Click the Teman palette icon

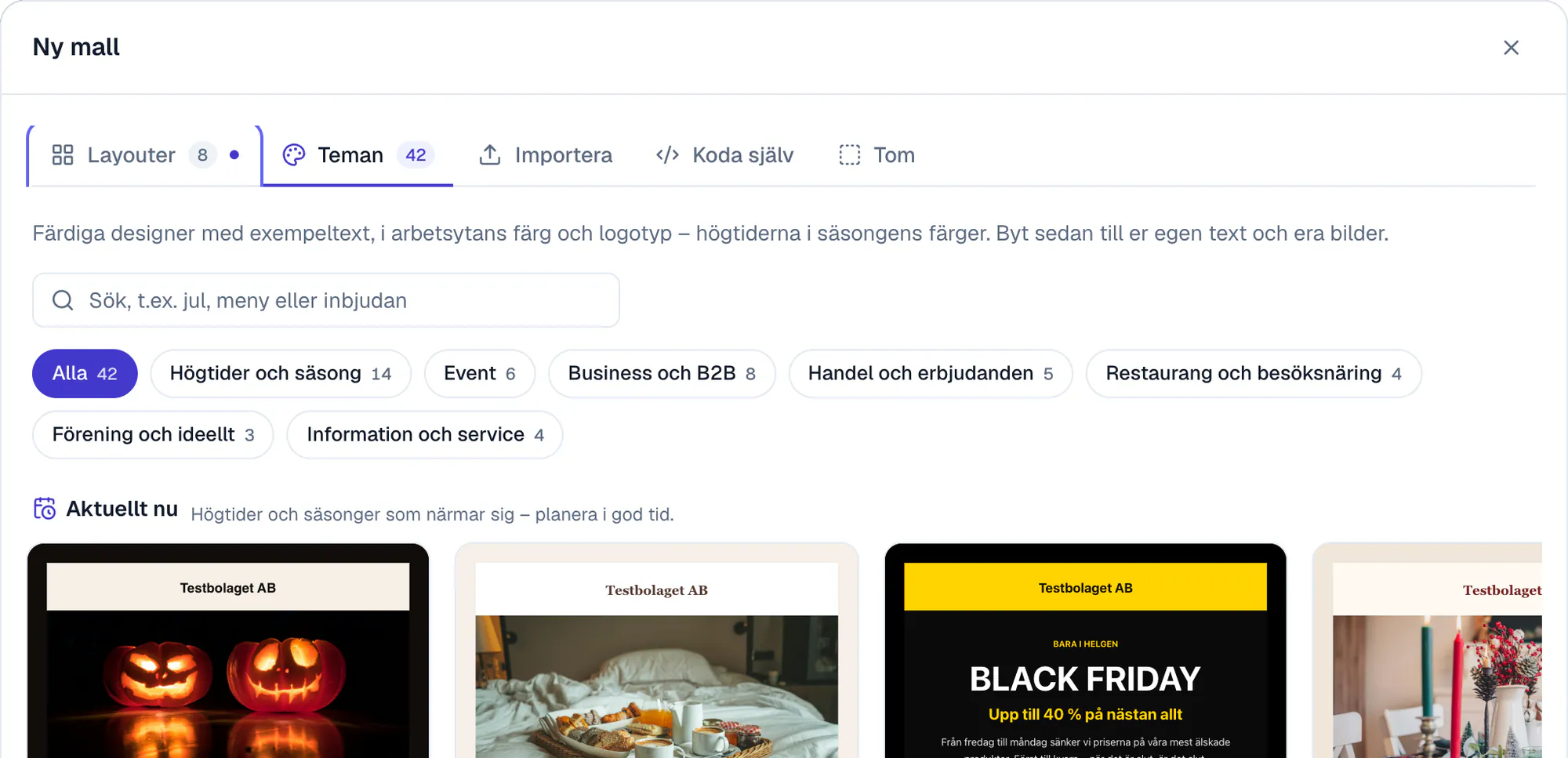tap(294, 155)
